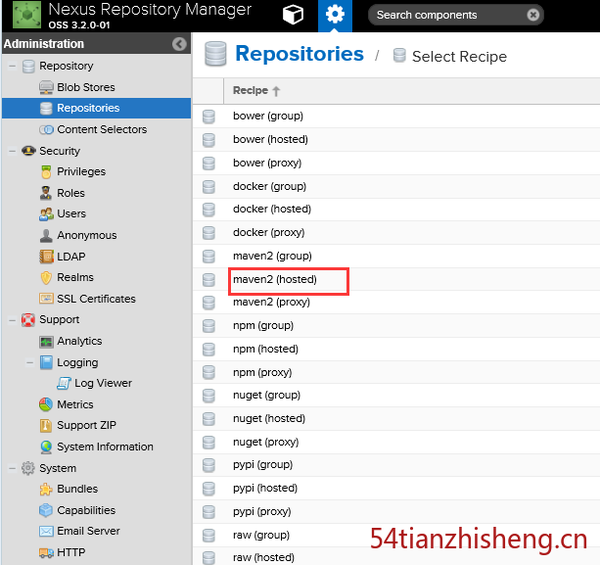This screenshot has height=565, width=600.
Task: Click the database icon beside nuget (hosted)
Action: coord(209,419)
